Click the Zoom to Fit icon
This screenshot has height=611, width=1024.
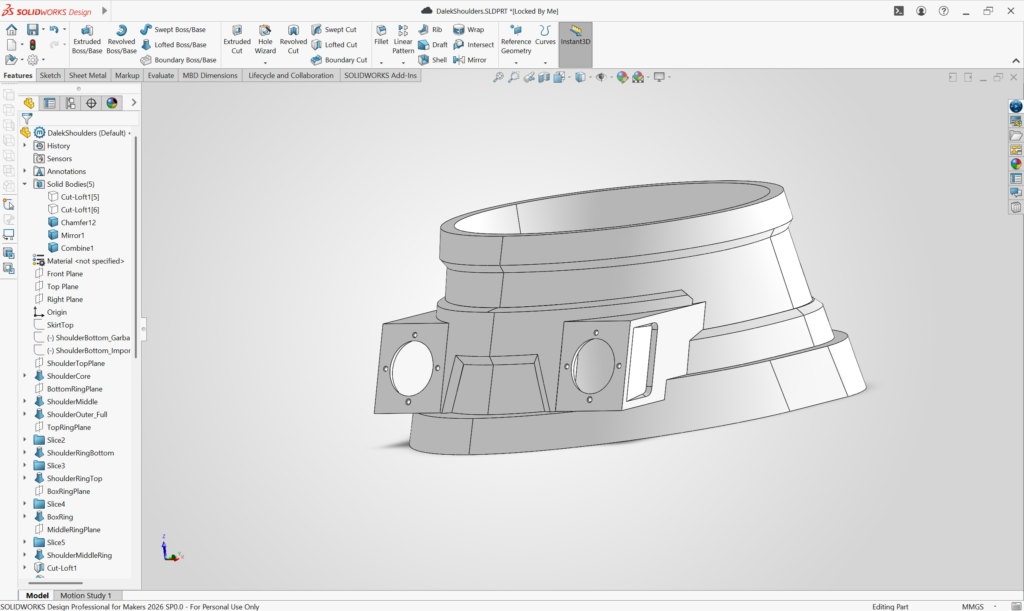click(498, 77)
